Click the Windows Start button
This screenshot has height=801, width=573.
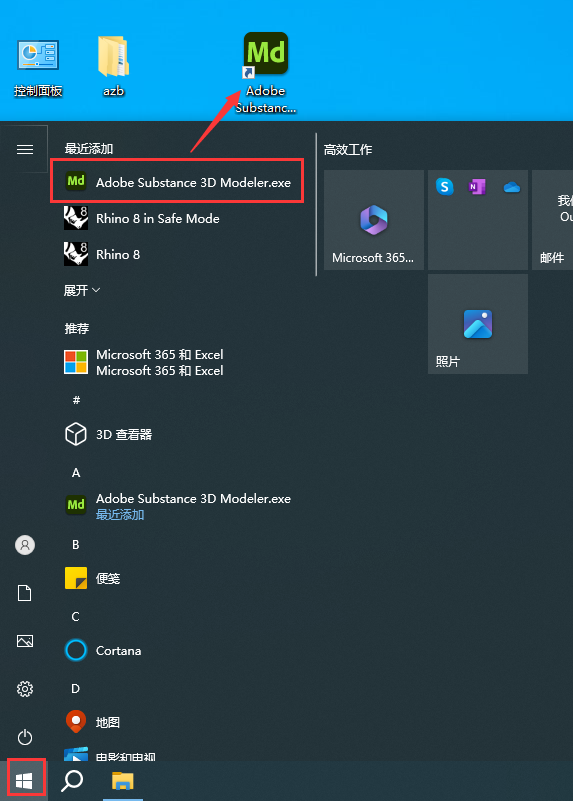[x=24, y=780]
